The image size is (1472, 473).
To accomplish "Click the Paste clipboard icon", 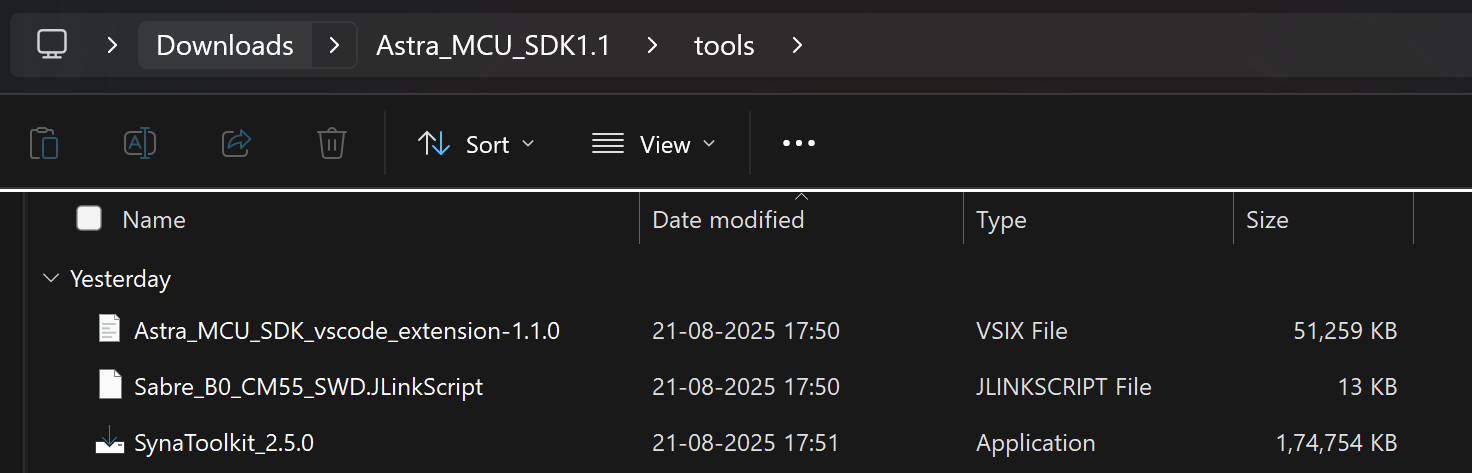I will click(x=44, y=144).
